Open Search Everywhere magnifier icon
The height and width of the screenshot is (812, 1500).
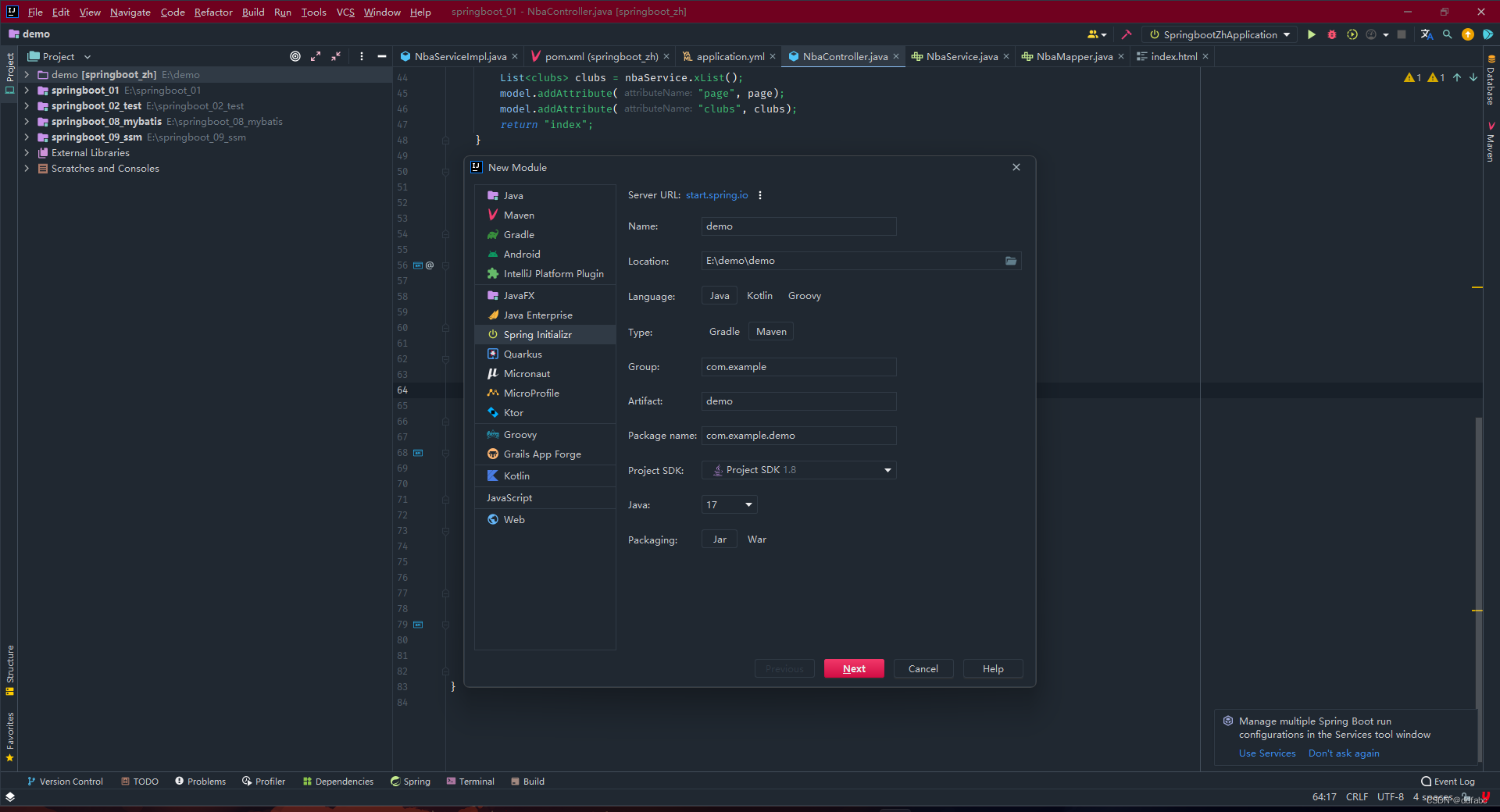1448,34
